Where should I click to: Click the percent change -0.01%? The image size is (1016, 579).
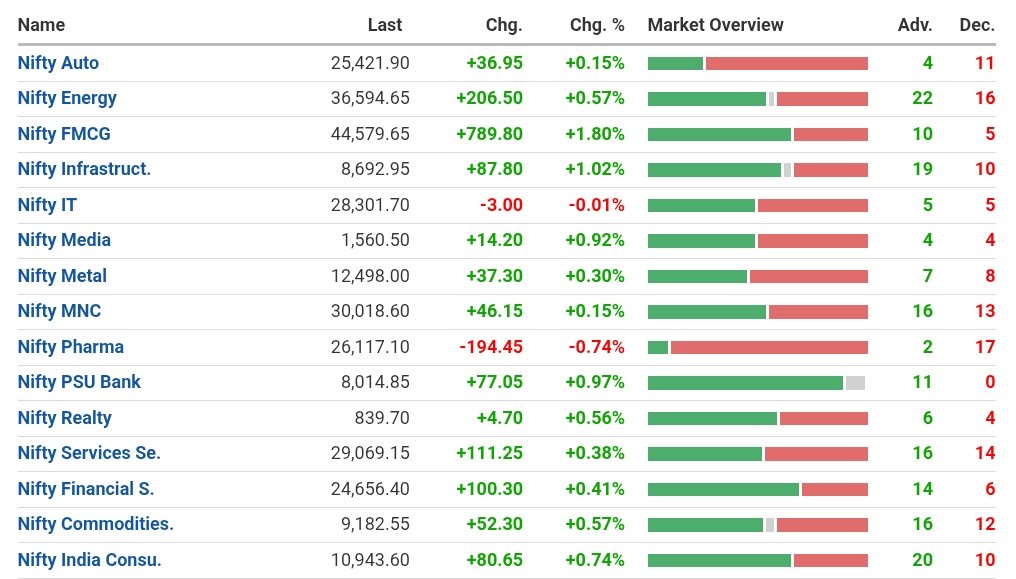597,205
